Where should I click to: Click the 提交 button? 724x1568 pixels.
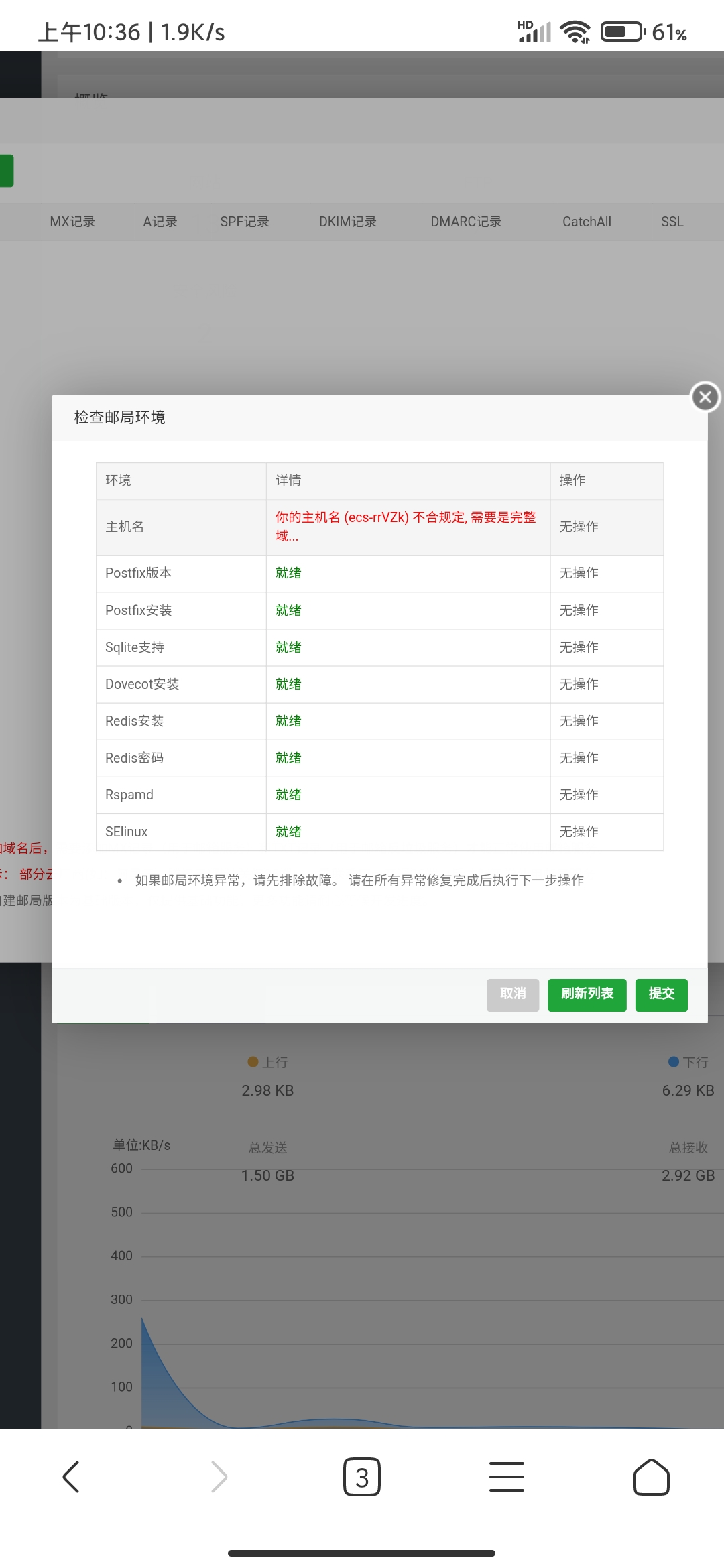click(662, 994)
